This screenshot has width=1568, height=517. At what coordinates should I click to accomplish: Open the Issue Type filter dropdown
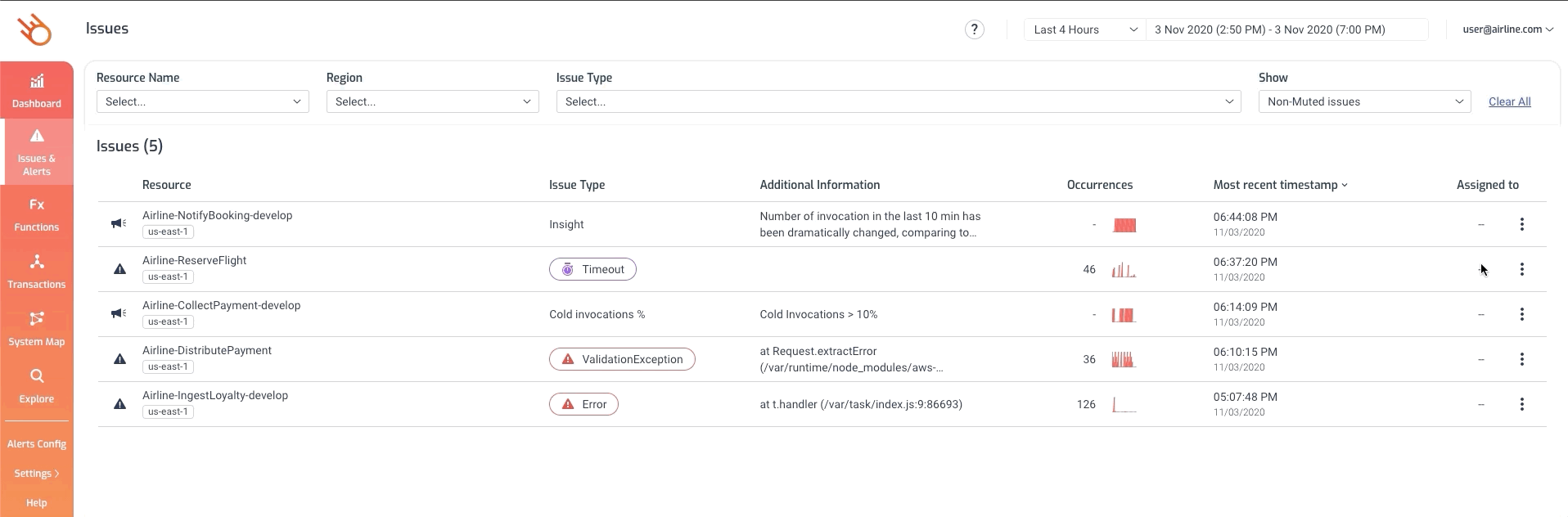click(x=899, y=101)
